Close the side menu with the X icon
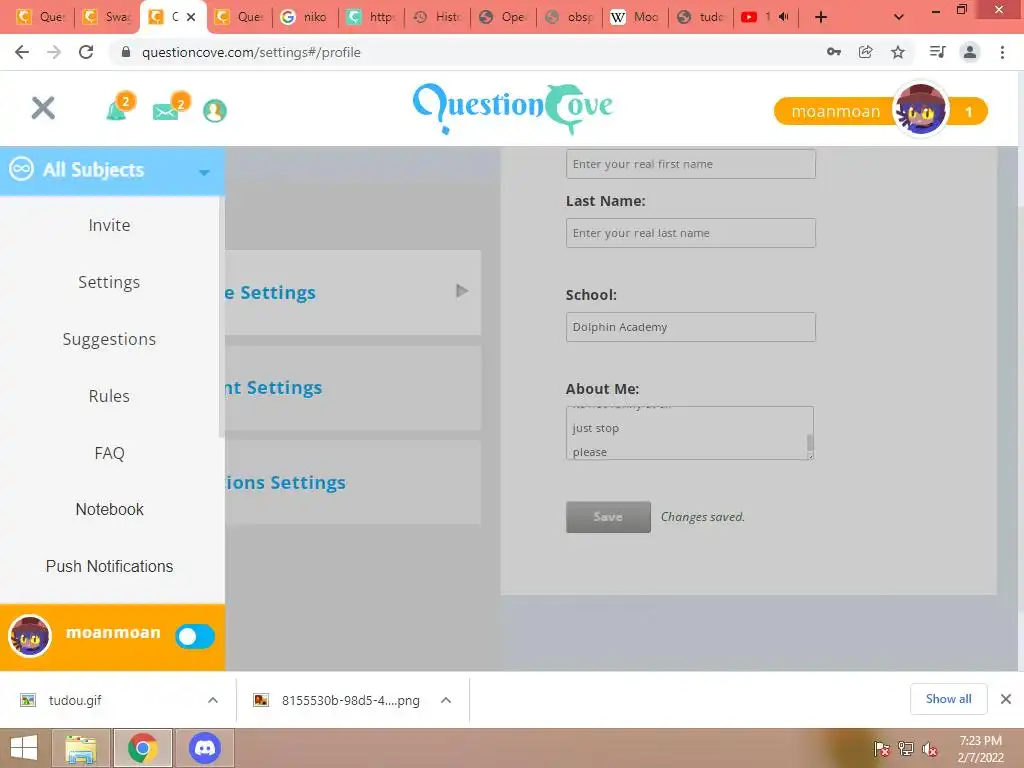This screenshot has width=1024, height=768. 43,108
